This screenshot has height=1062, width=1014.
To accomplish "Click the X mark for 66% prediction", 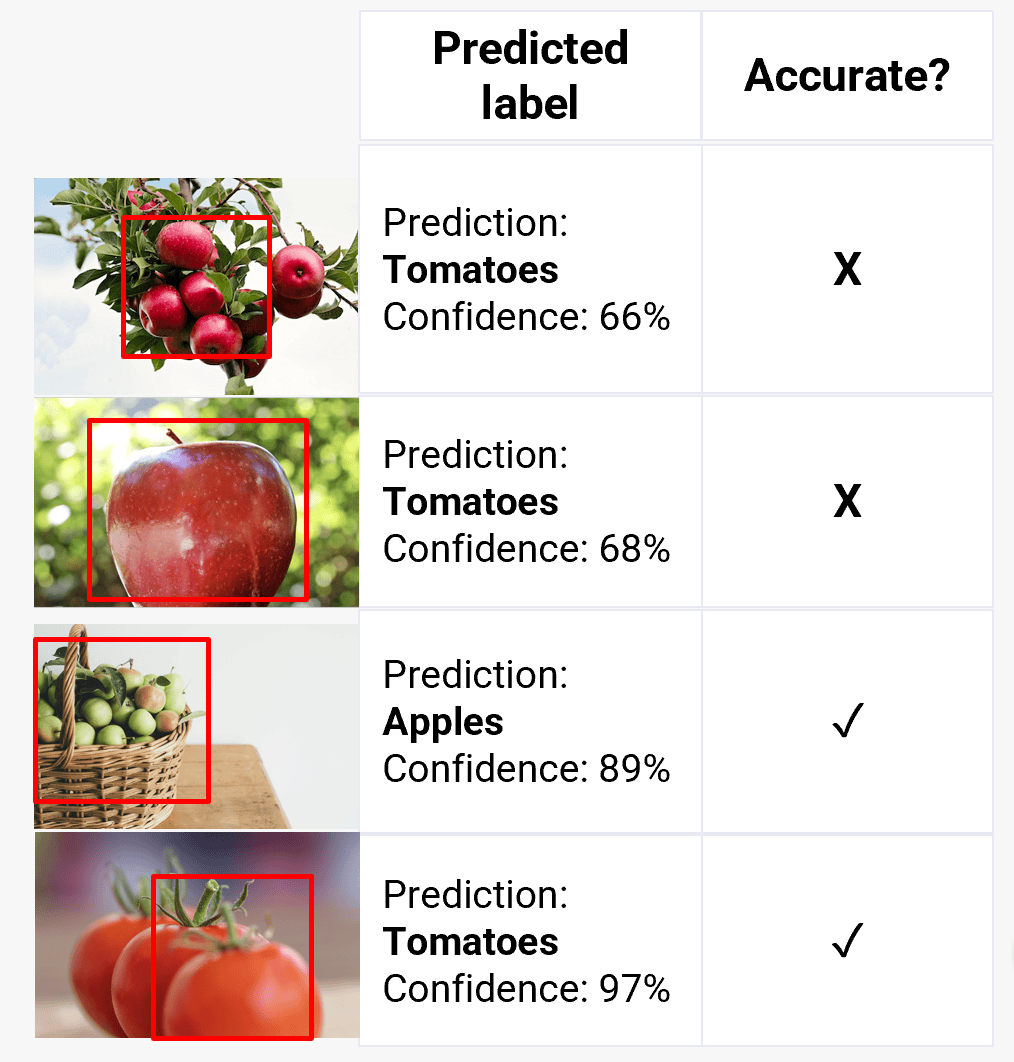I will pyautogui.click(x=847, y=270).
